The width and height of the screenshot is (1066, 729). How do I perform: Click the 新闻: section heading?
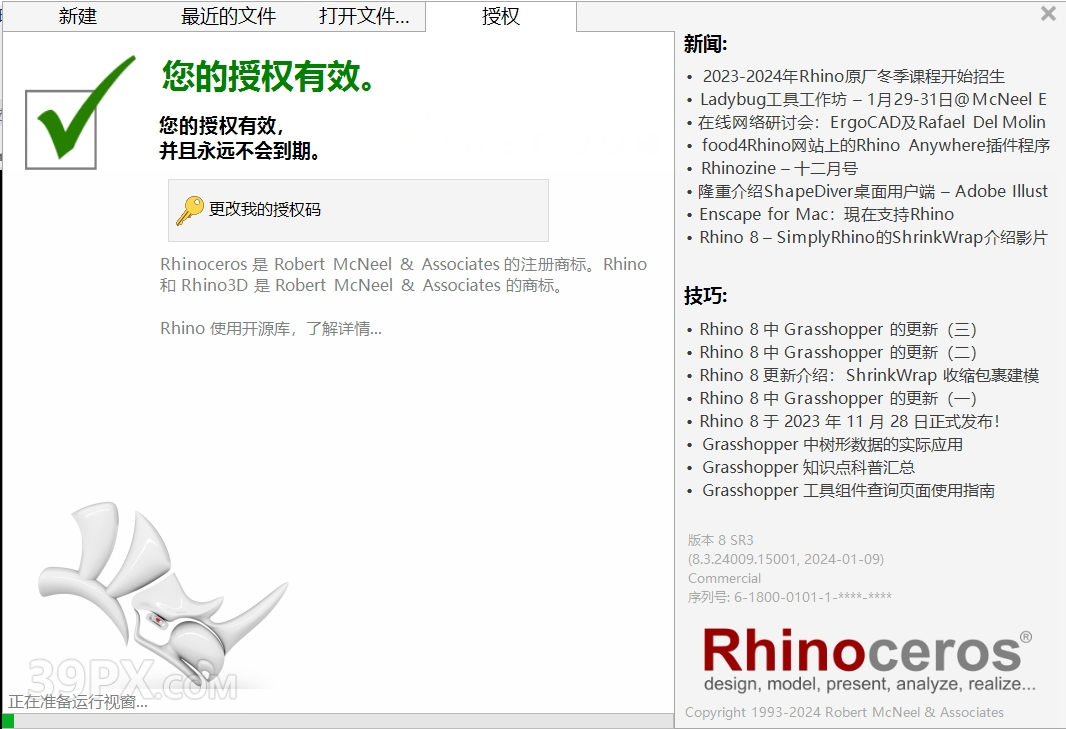[706, 44]
